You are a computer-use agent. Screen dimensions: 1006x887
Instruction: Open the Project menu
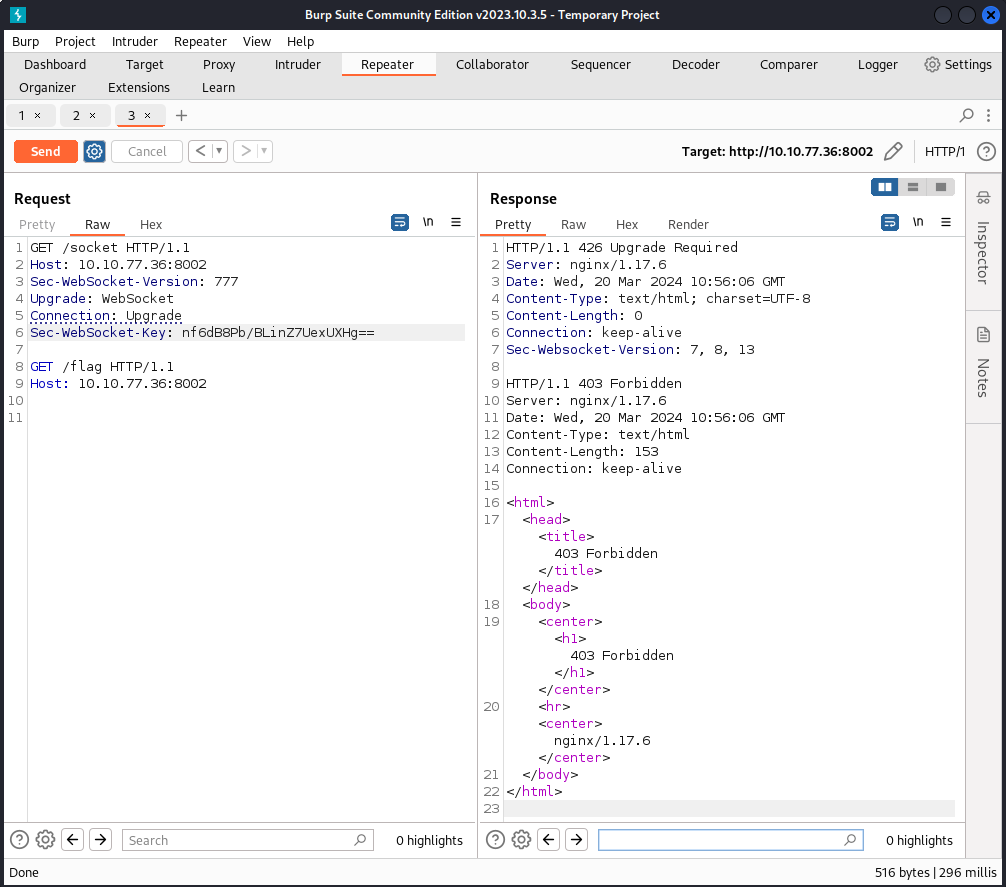[75, 42]
